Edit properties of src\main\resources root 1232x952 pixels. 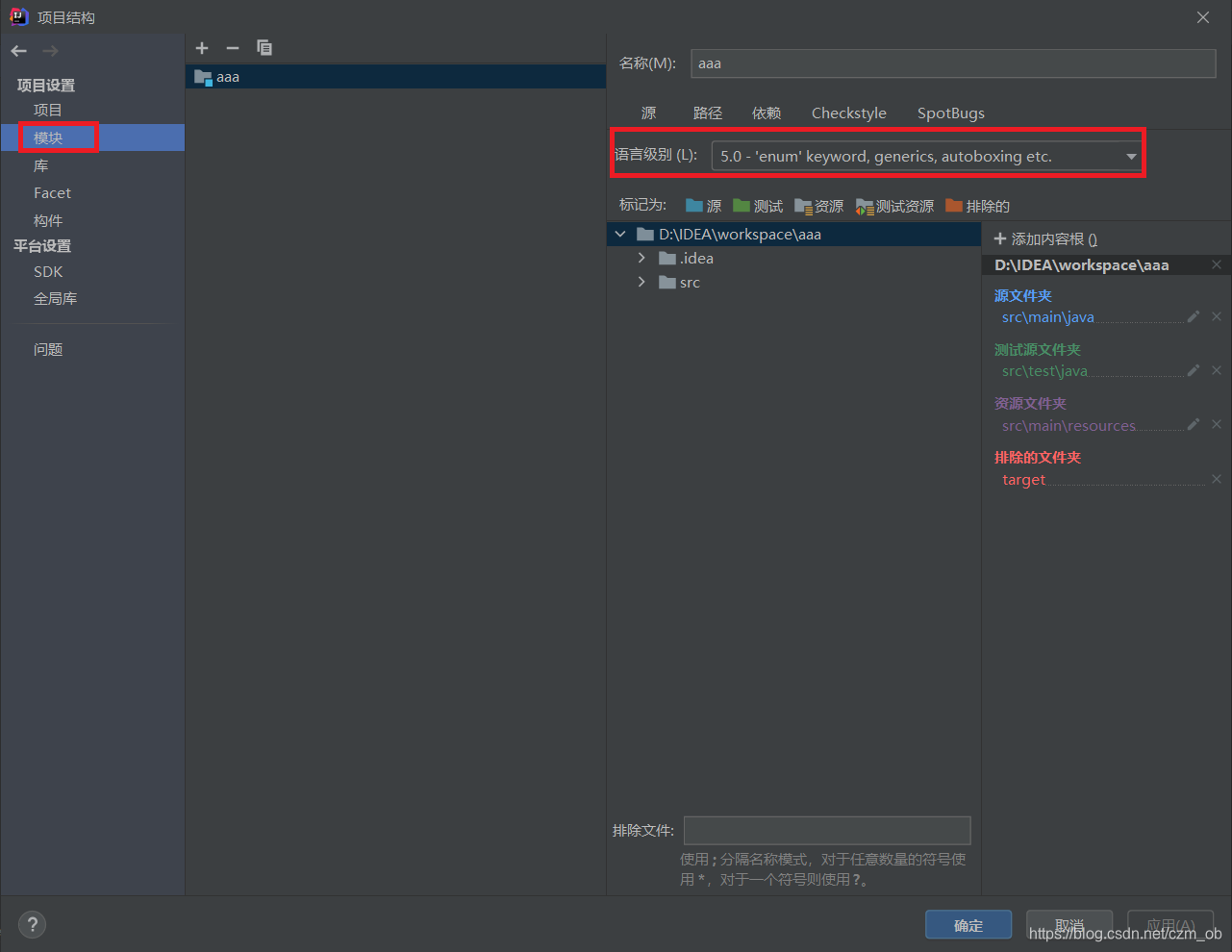pyautogui.click(x=1194, y=424)
